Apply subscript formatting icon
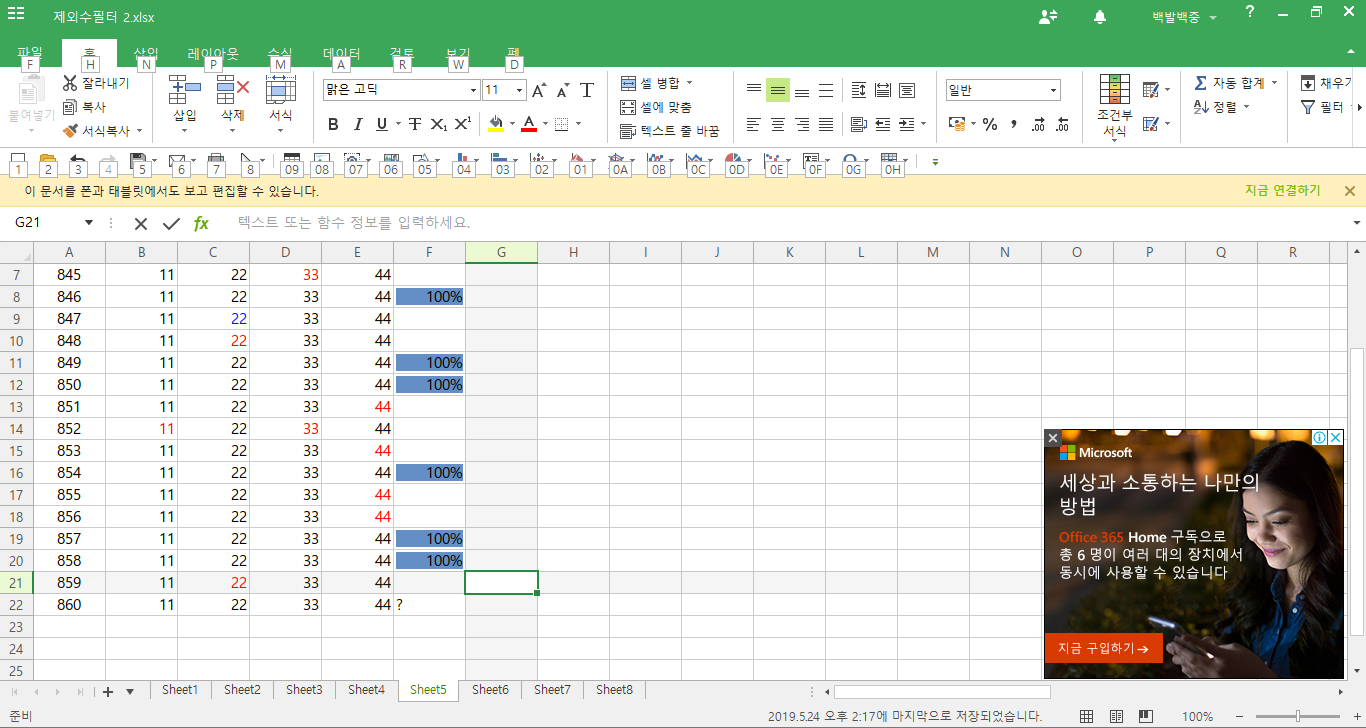This screenshot has width=1366, height=728. pyautogui.click(x=438, y=124)
